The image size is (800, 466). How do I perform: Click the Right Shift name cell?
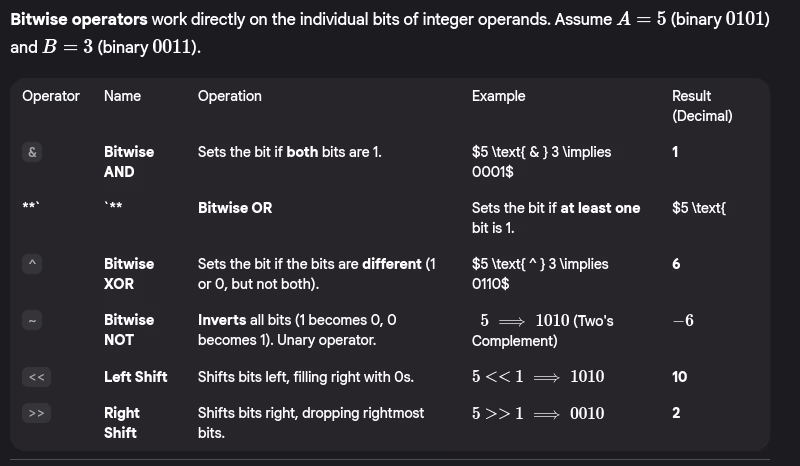click(x=122, y=423)
